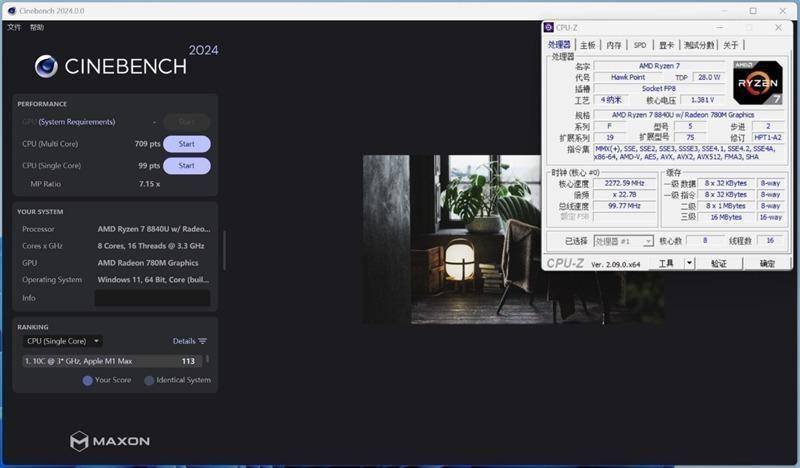
Task: Click the 验证 button in CPU-Z
Action: (x=718, y=263)
